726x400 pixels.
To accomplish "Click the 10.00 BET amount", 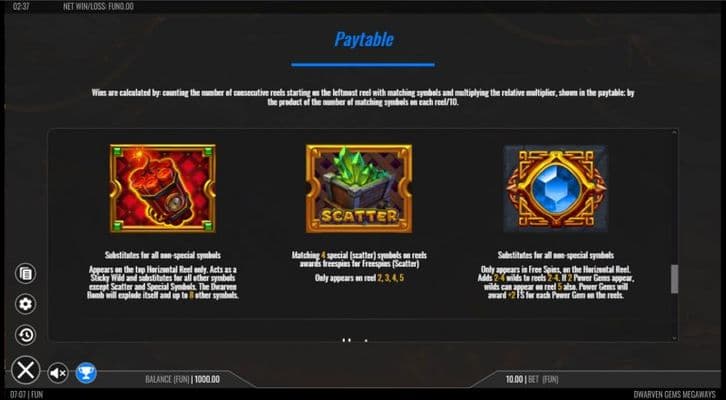I will click(x=532, y=380).
